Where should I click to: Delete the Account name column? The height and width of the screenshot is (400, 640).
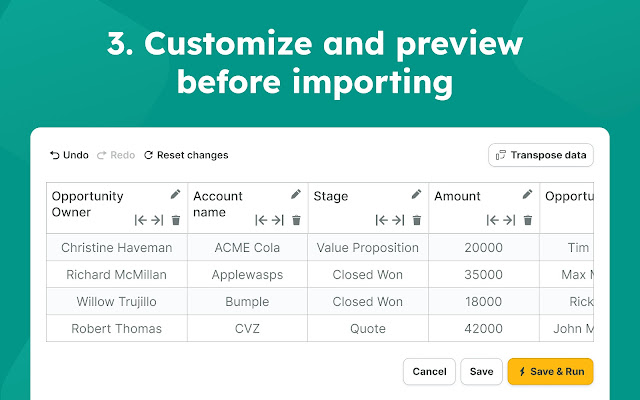click(296, 220)
